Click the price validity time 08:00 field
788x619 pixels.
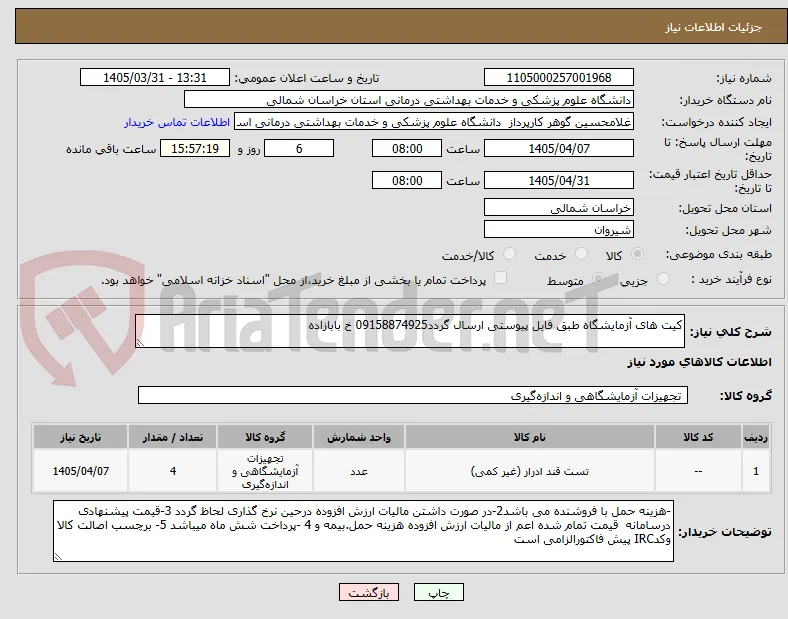407,180
